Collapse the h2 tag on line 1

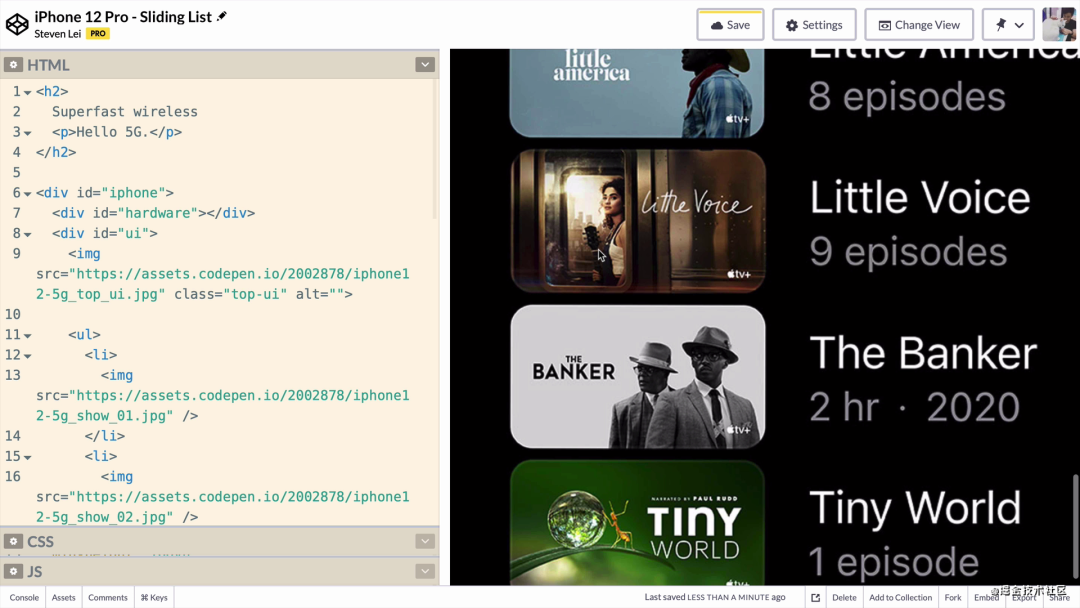[x=28, y=92]
